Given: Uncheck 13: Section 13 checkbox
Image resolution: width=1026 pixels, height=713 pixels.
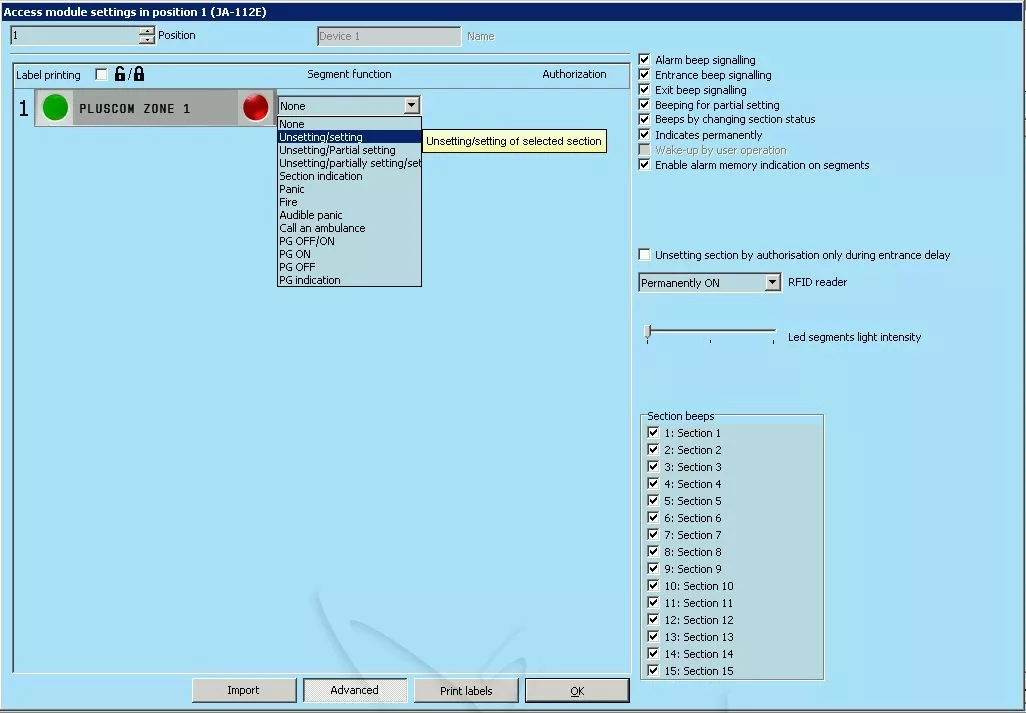Looking at the screenshot, I should (653, 636).
